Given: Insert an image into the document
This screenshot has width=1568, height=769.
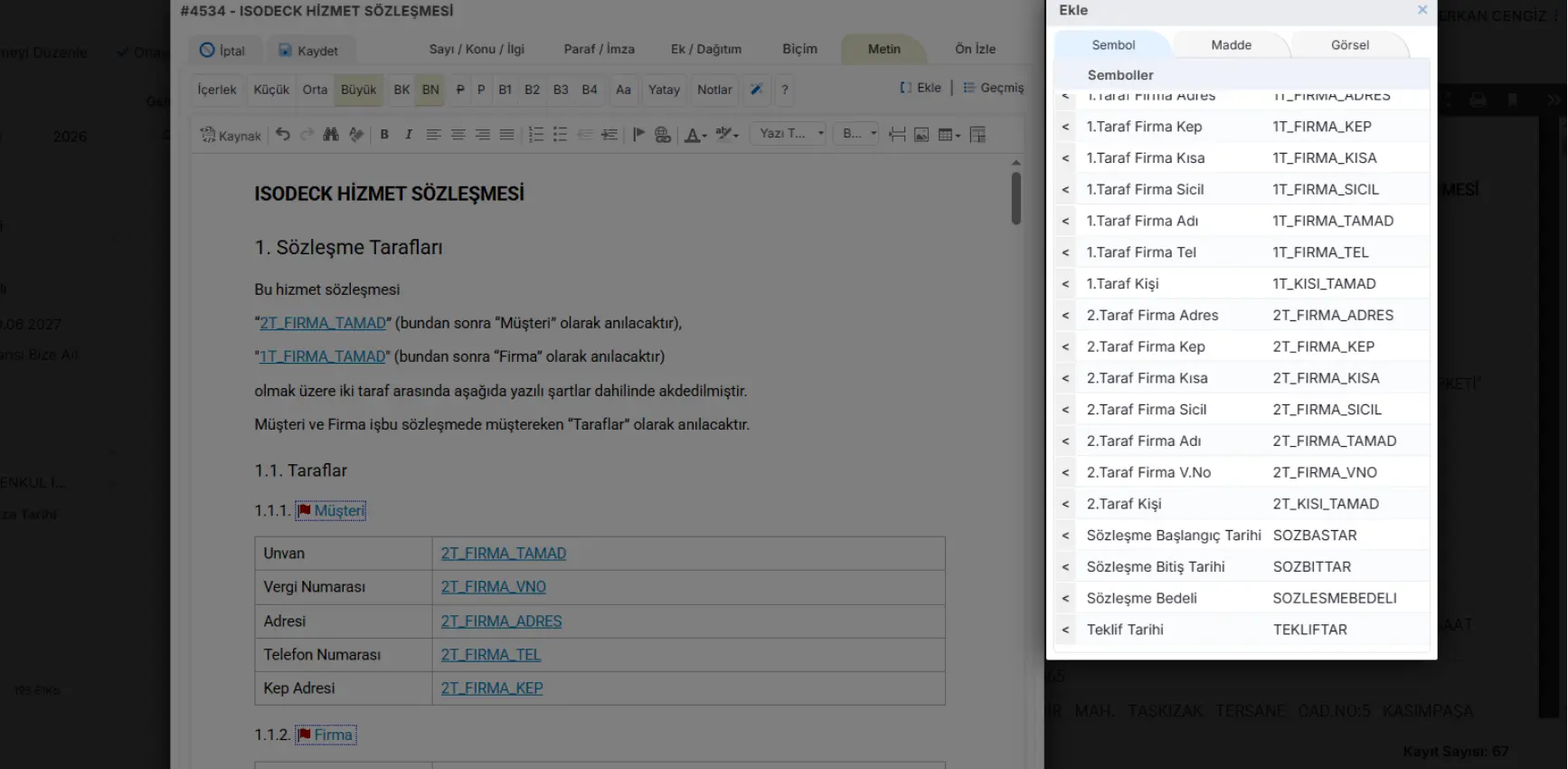Looking at the screenshot, I should (921, 135).
